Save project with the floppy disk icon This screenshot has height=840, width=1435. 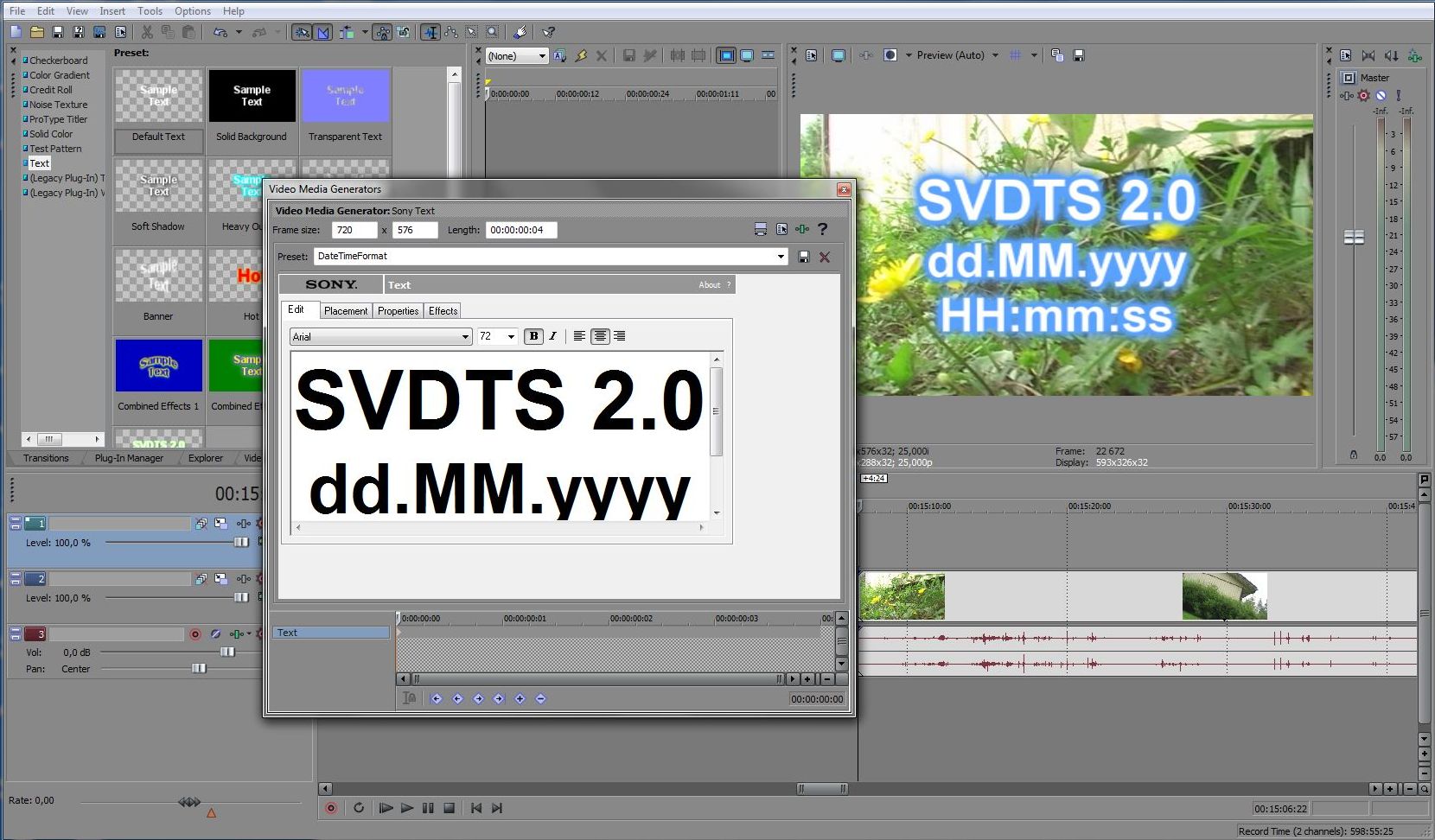[x=58, y=32]
